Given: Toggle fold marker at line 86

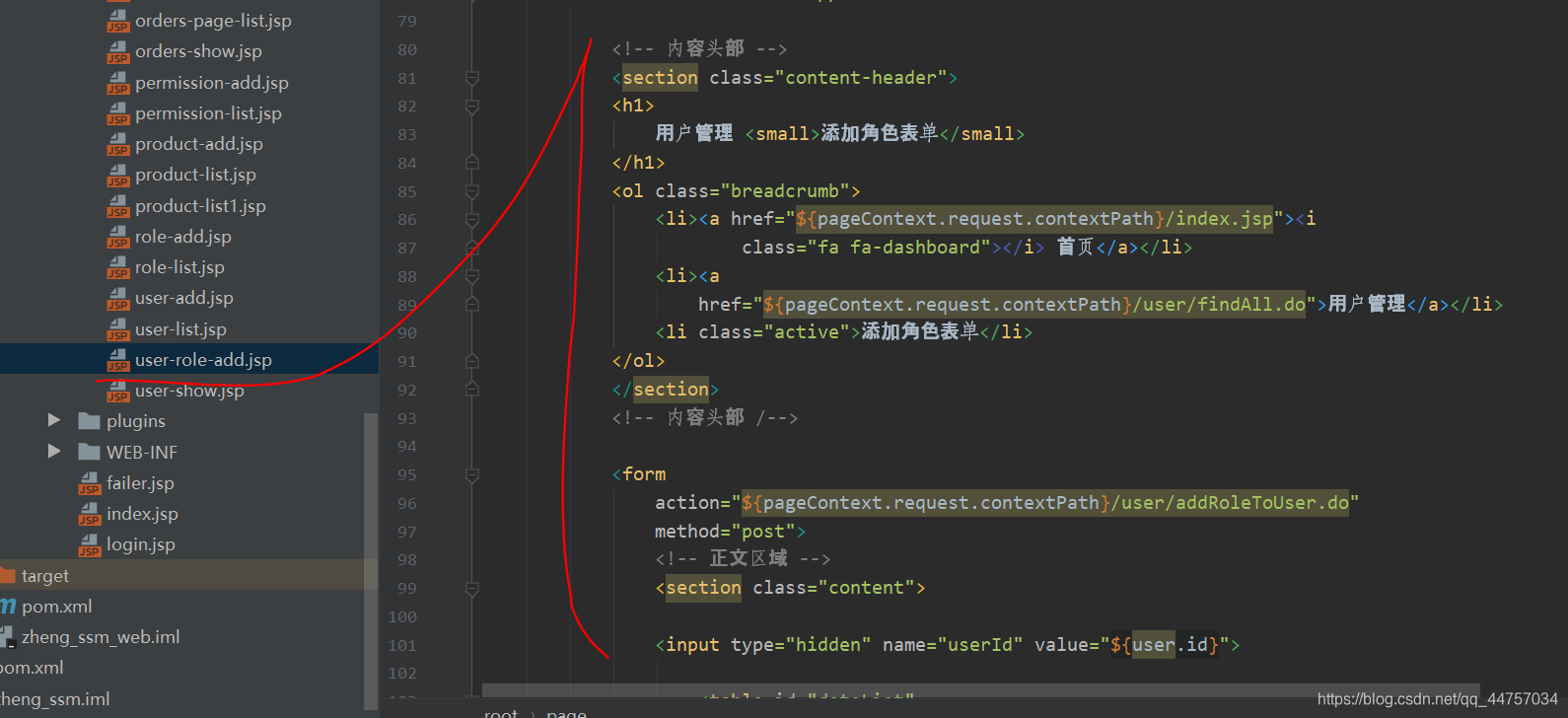Looking at the screenshot, I should pos(472,219).
